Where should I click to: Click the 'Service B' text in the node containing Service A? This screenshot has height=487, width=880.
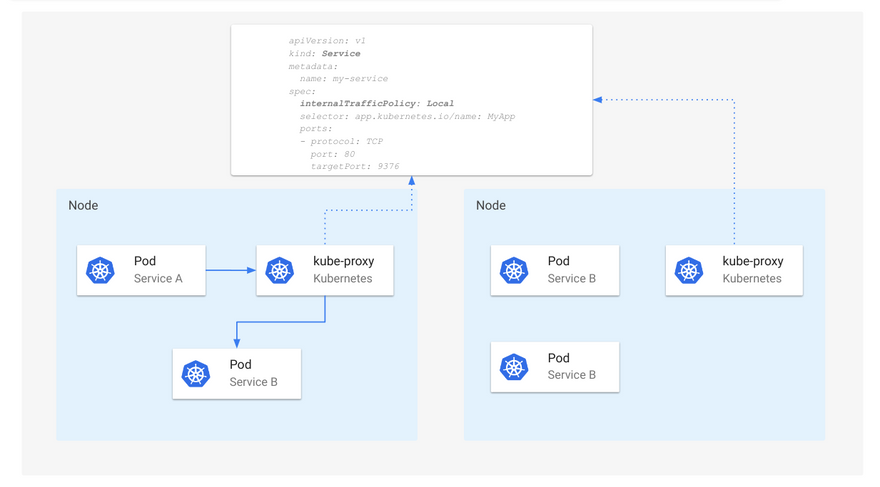253,382
